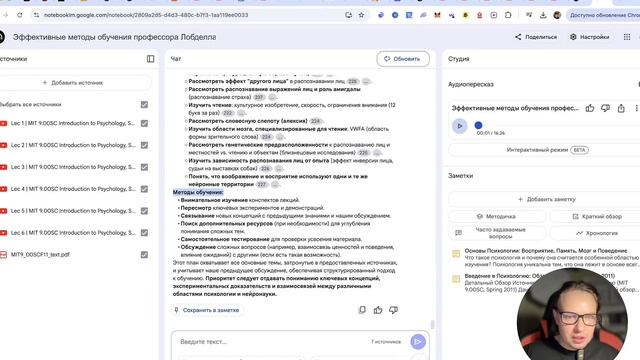Click 'Поделиться' in the header
Image resolution: width=640 pixels, height=360 pixels.
pos(536,37)
